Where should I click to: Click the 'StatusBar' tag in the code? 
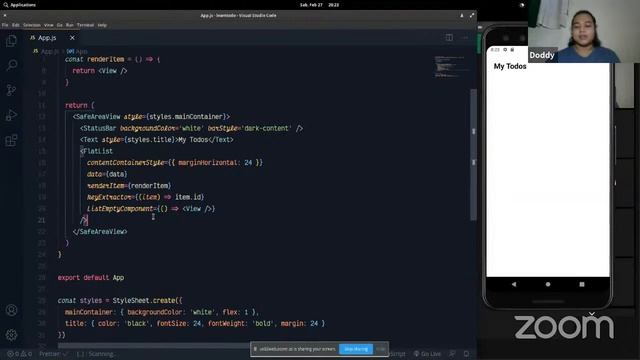point(100,128)
